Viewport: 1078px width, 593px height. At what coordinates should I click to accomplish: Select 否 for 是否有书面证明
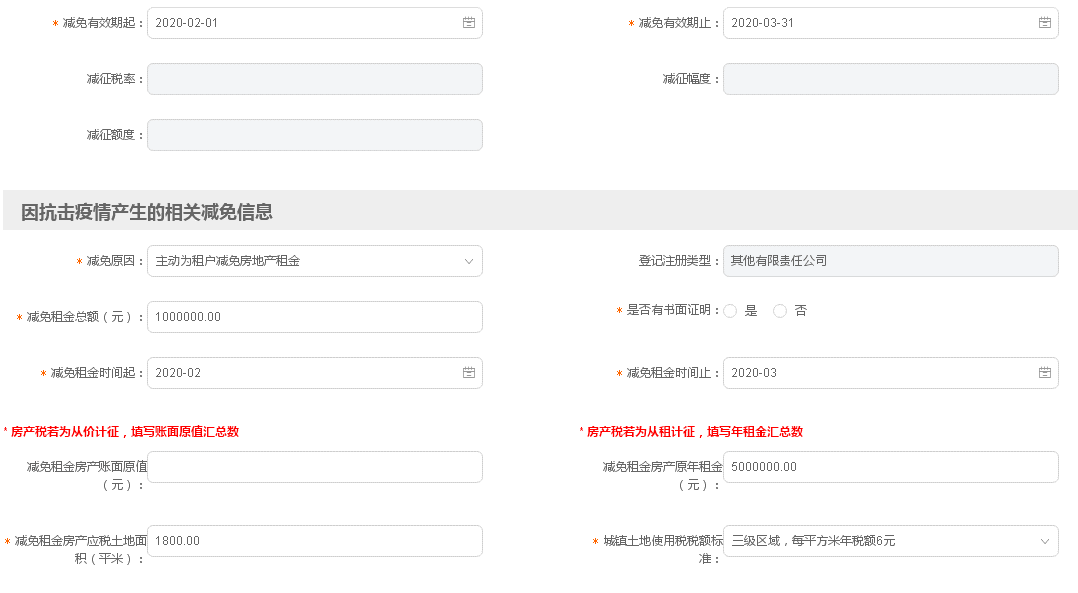pyautogui.click(x=780, y=311)
